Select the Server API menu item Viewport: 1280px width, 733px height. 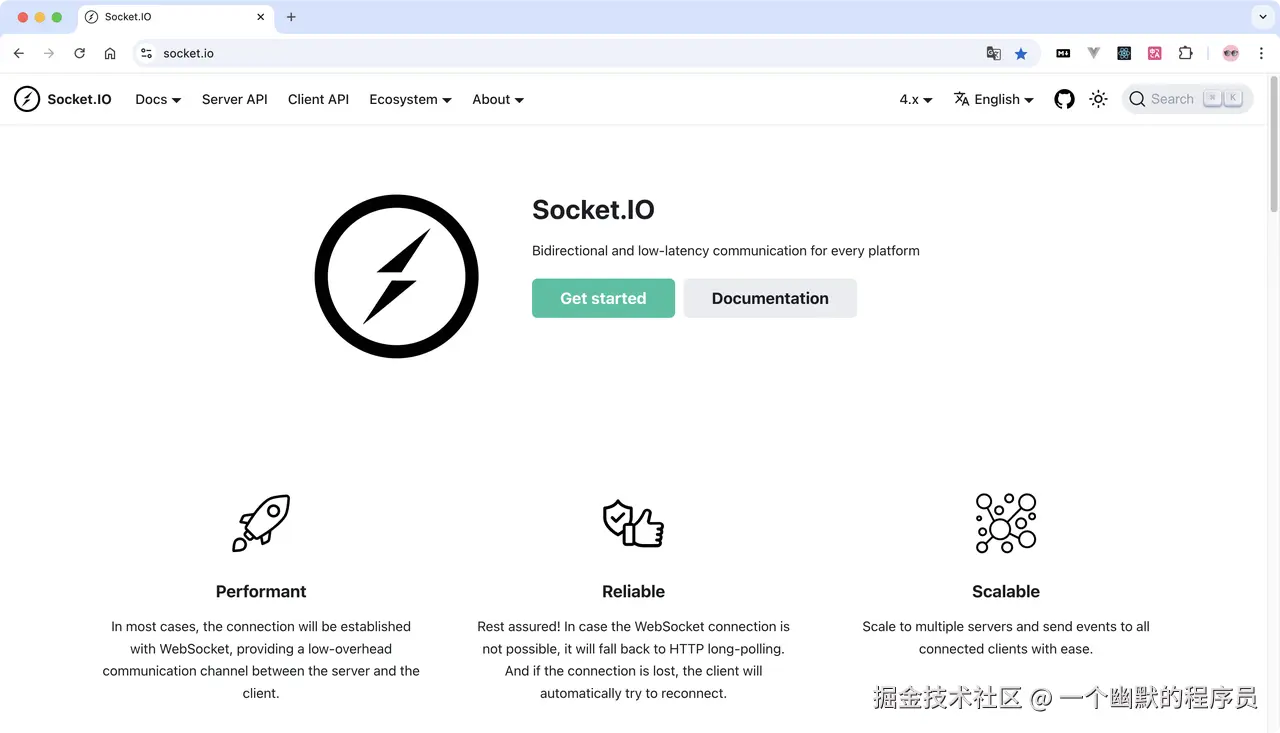coord(234,99)
